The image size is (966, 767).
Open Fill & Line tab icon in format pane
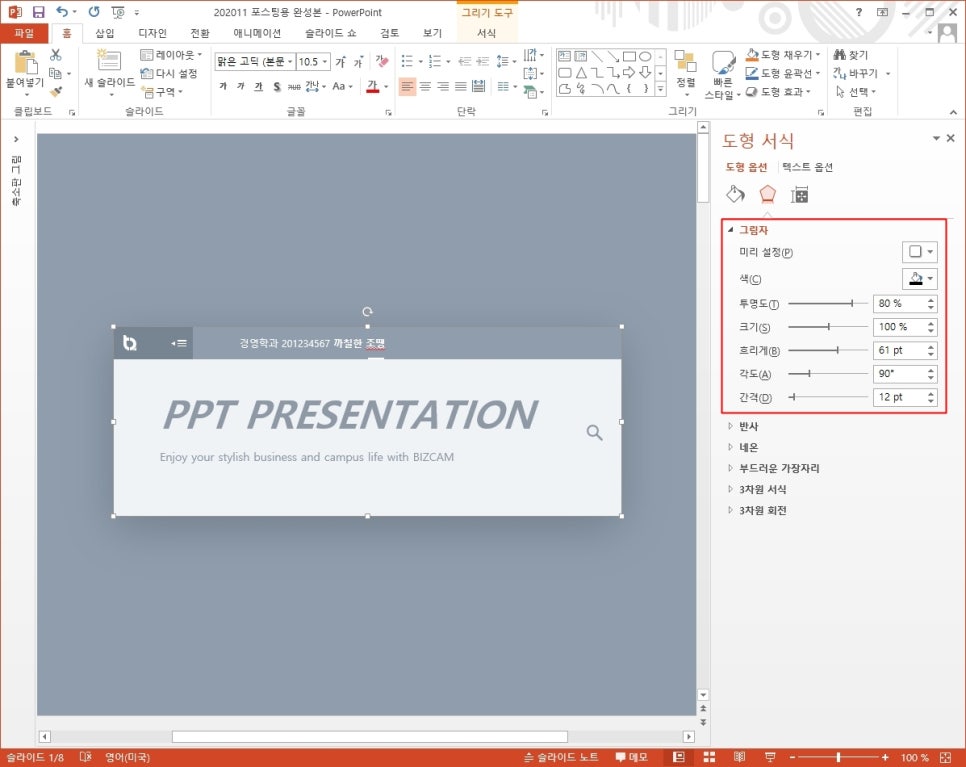[x=735, y=195]
